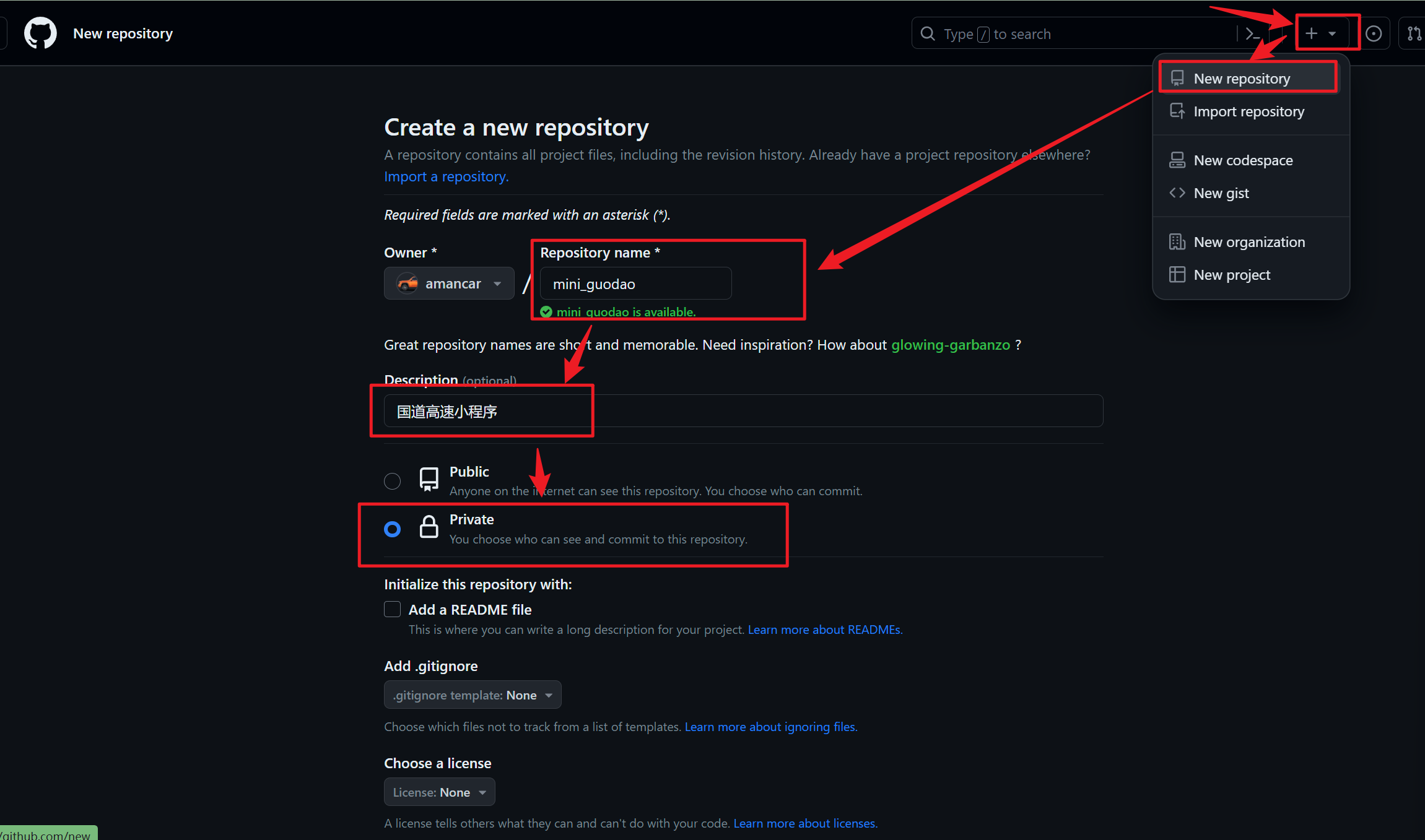
Task: Select New repository from the menu
Action: (1241, 79)
